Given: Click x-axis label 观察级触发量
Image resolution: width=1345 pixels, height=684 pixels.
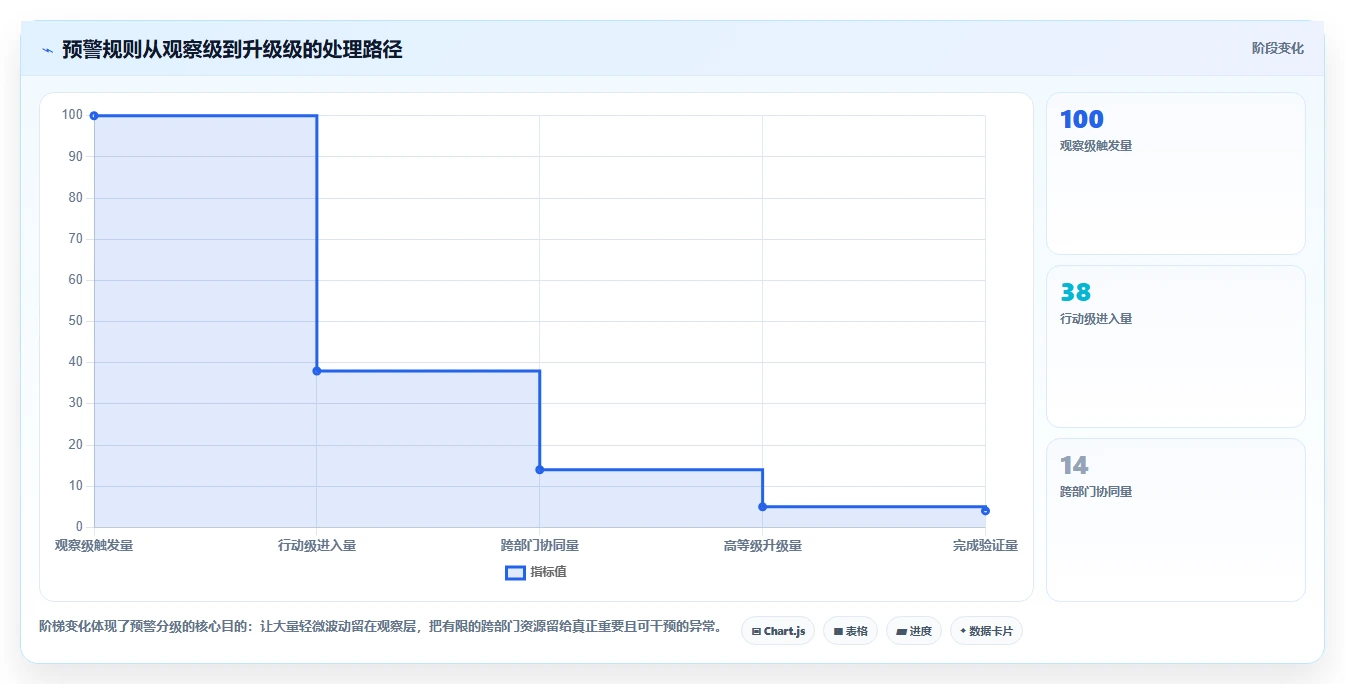Looking at the screenshot, I should click(x=94, y=545).
